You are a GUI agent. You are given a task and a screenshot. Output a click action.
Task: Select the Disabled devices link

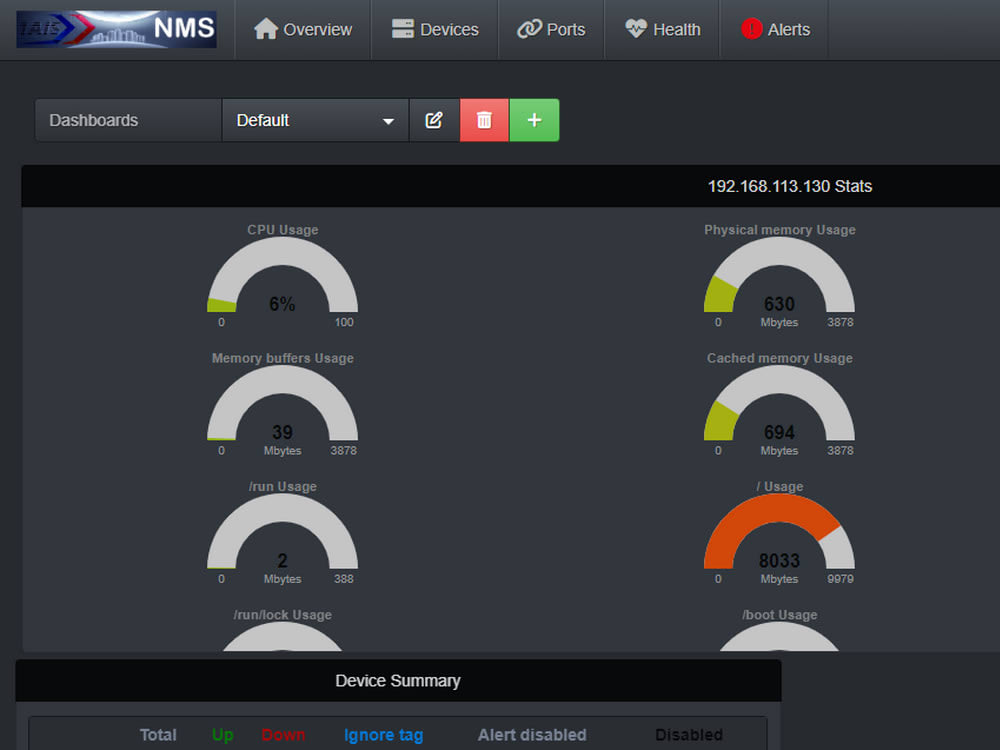(688, 734)
